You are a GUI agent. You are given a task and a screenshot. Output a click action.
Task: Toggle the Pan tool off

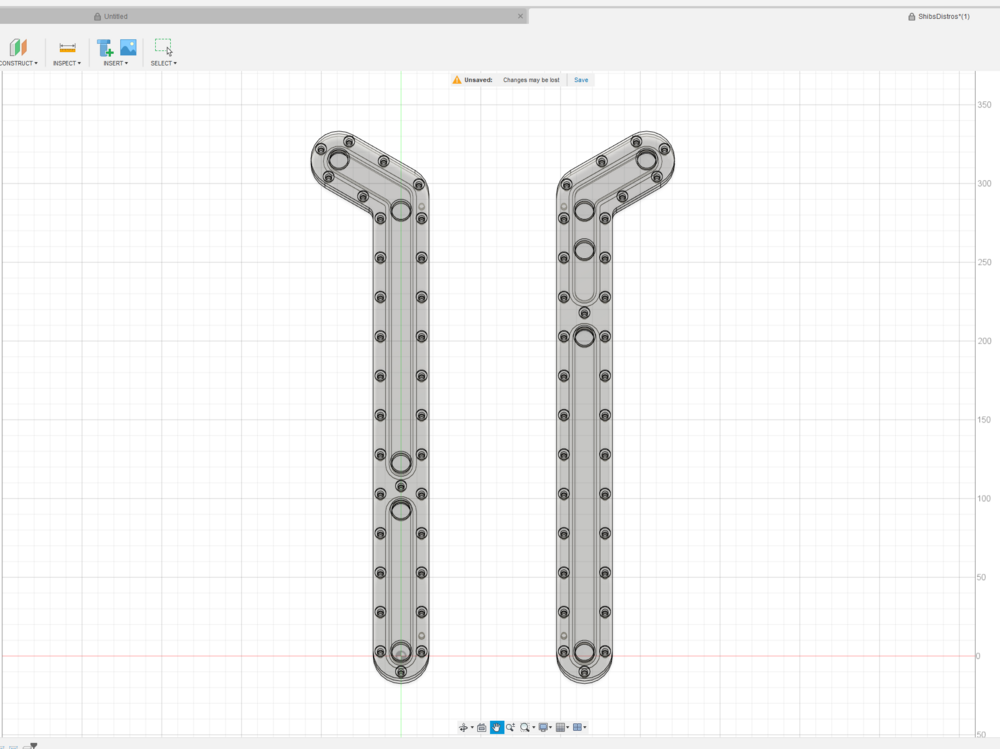[x=495, y=727]
